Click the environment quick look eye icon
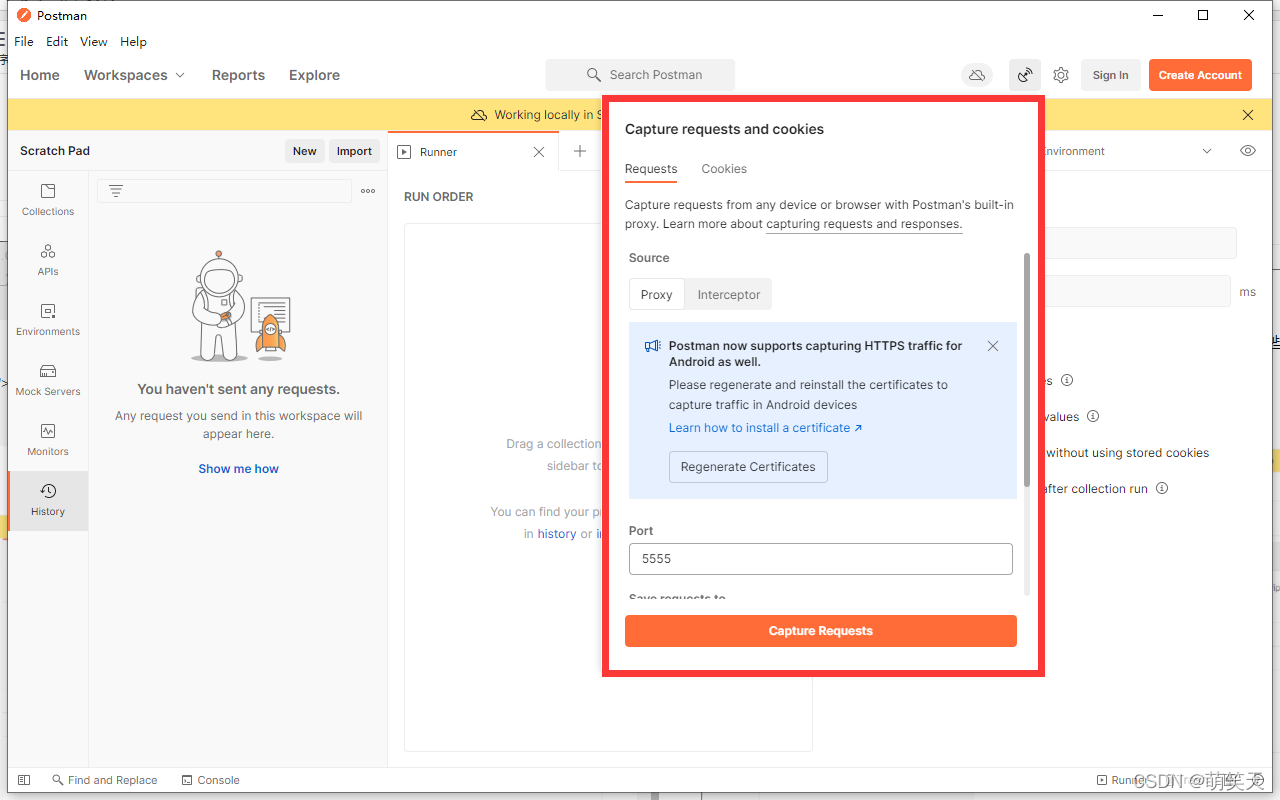The image size is (1280, 800). (1248, 151)
